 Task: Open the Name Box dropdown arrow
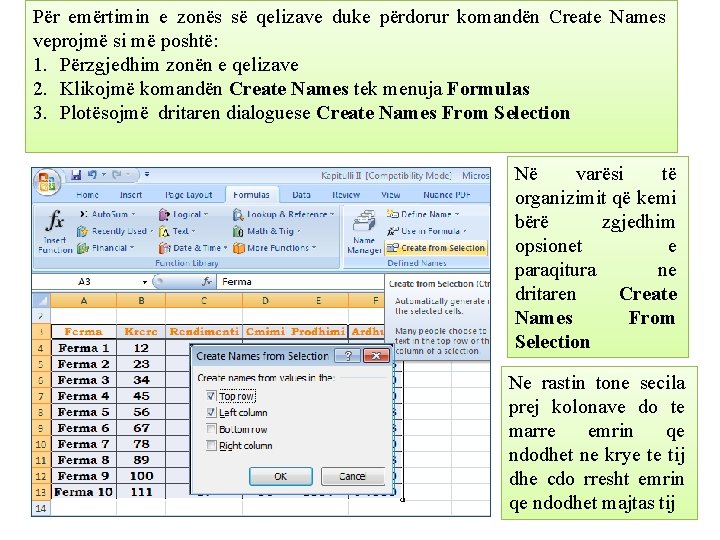point(145,282)
